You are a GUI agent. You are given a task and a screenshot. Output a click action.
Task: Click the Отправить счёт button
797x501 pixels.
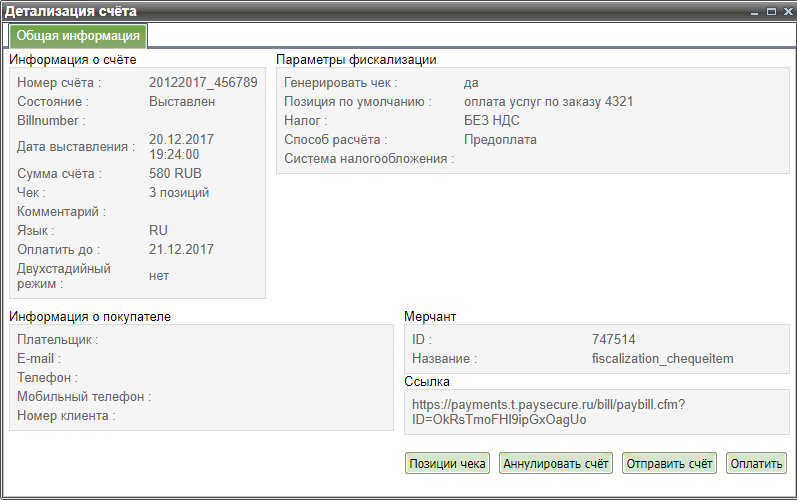[669, 463]
